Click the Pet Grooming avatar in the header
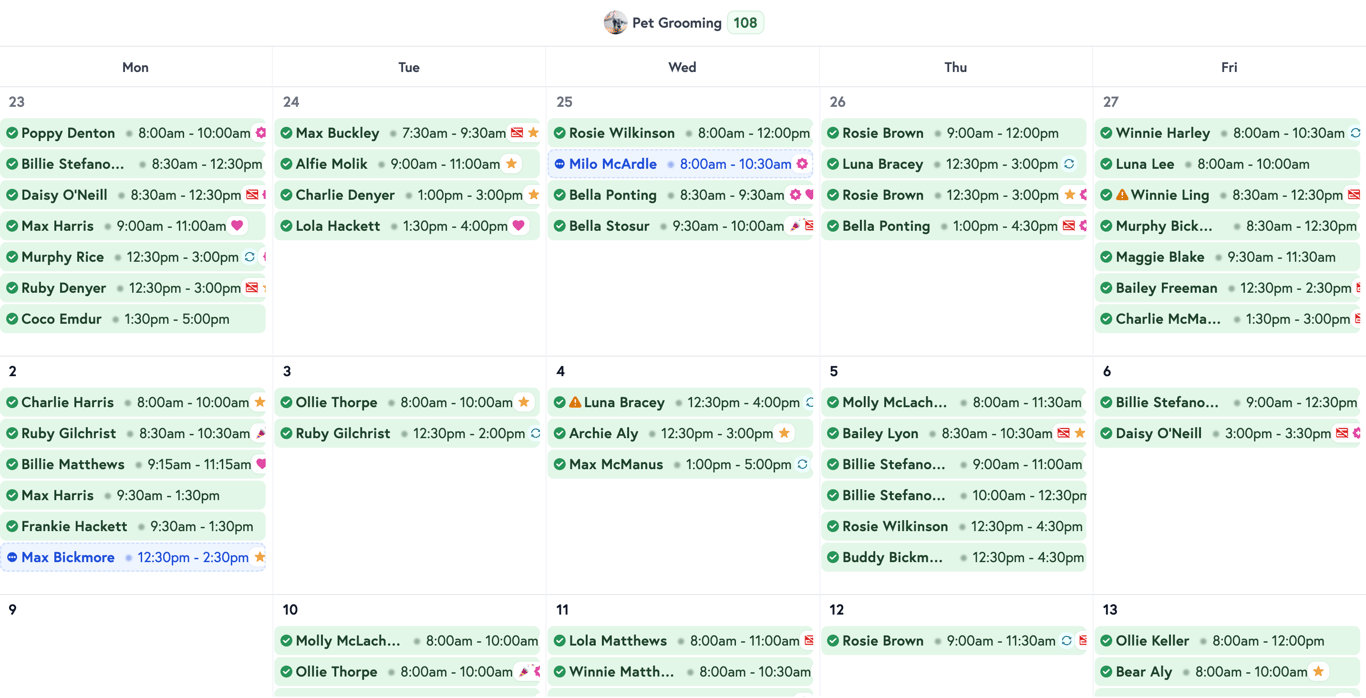 tap(615, 22)
